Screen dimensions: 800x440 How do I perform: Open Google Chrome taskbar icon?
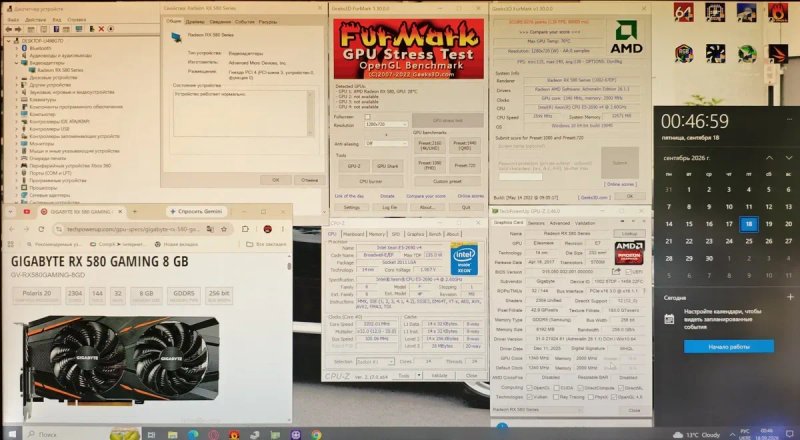(316, 434)
